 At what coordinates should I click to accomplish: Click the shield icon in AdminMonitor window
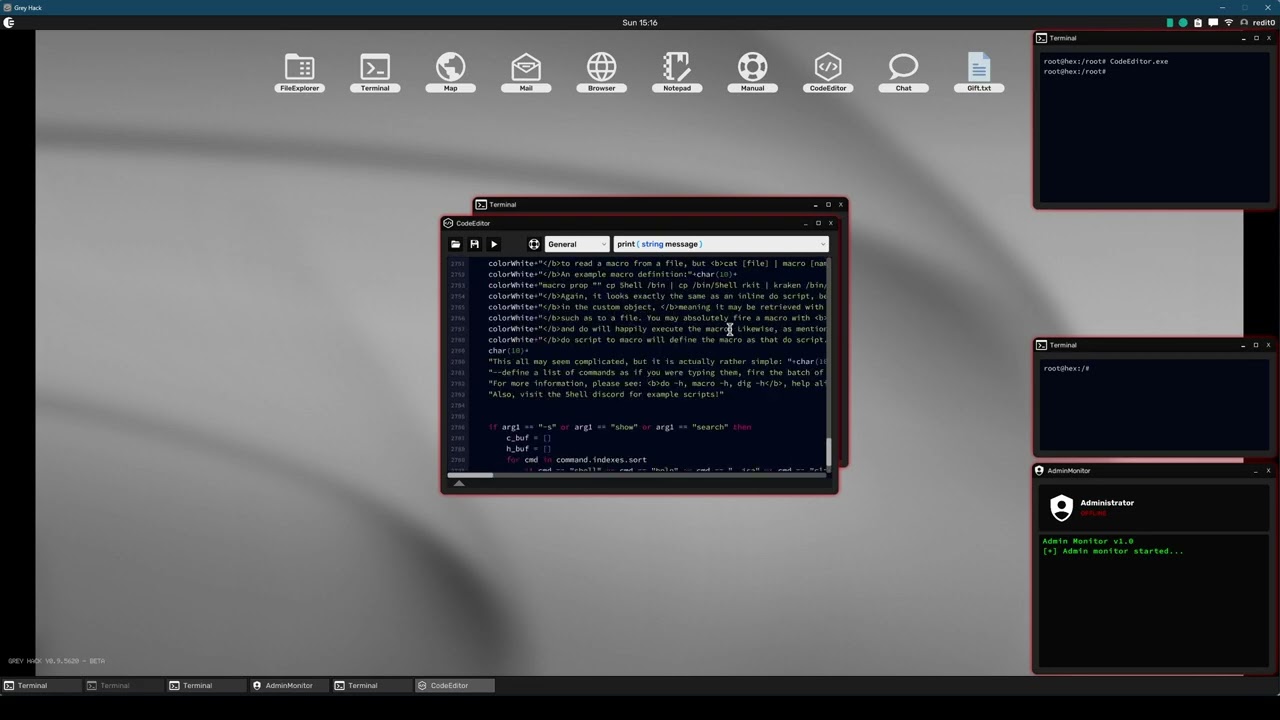point(1061,508)
